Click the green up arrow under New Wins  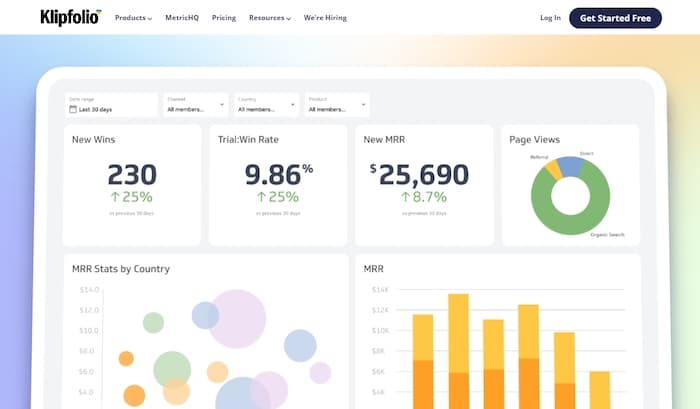116,197
